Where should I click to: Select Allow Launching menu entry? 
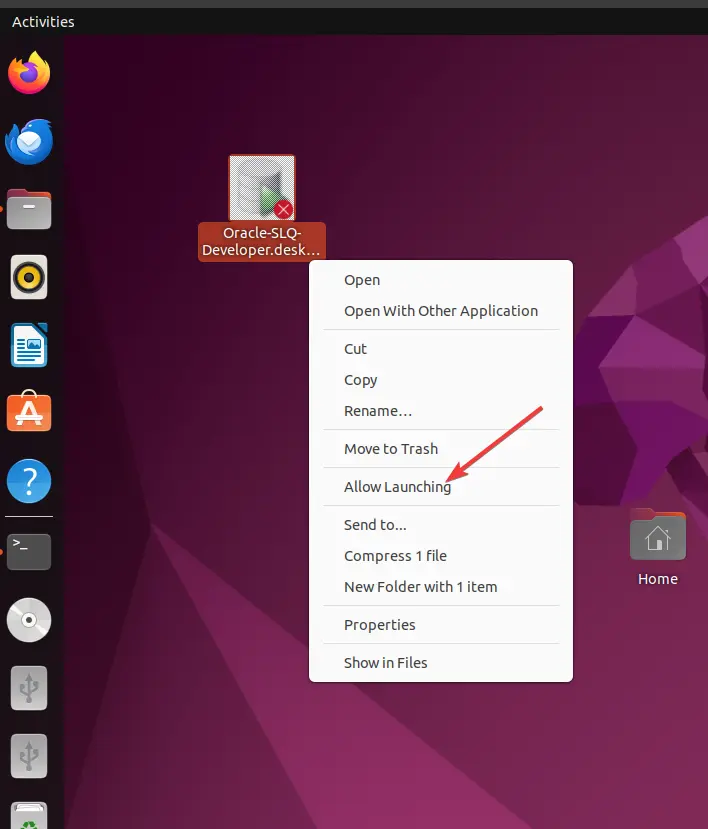(441, 487)
